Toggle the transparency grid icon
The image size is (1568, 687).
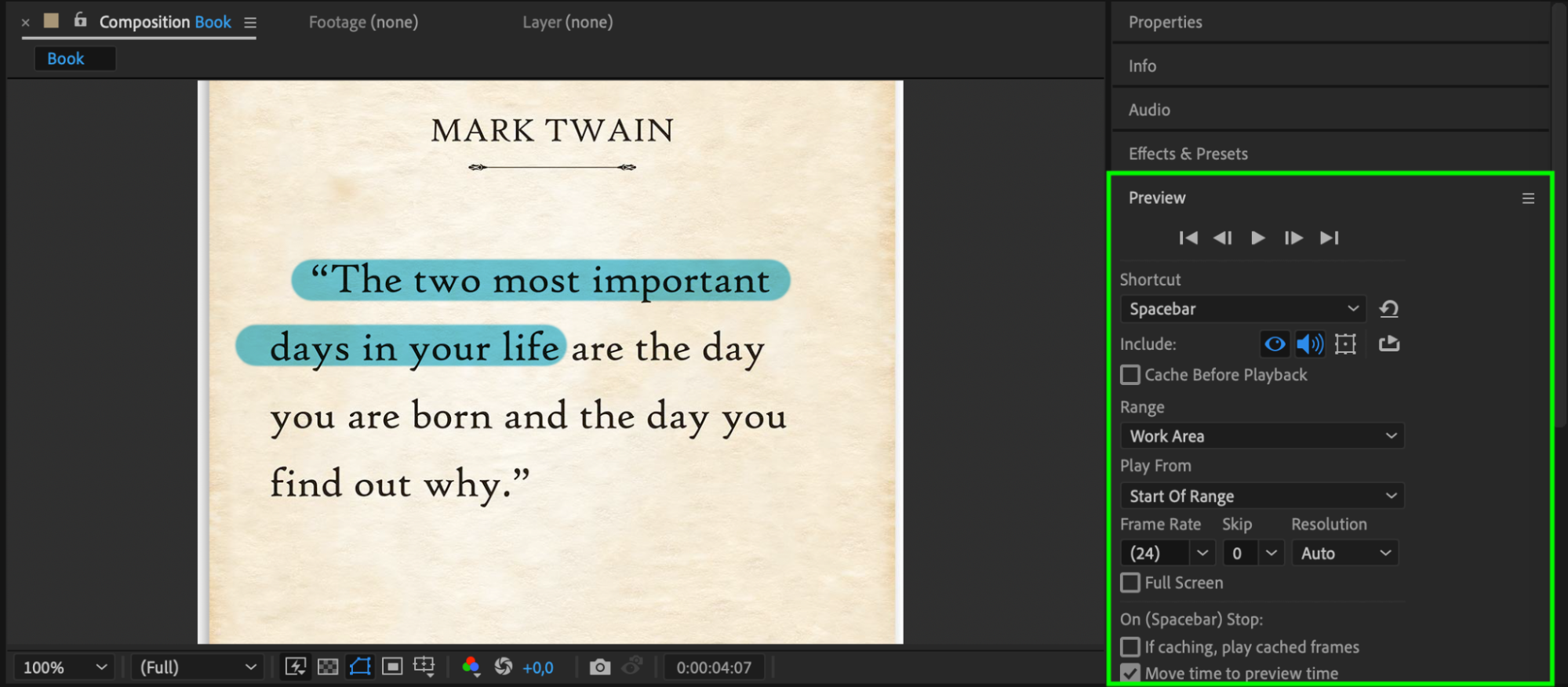[x=328, y=667]
